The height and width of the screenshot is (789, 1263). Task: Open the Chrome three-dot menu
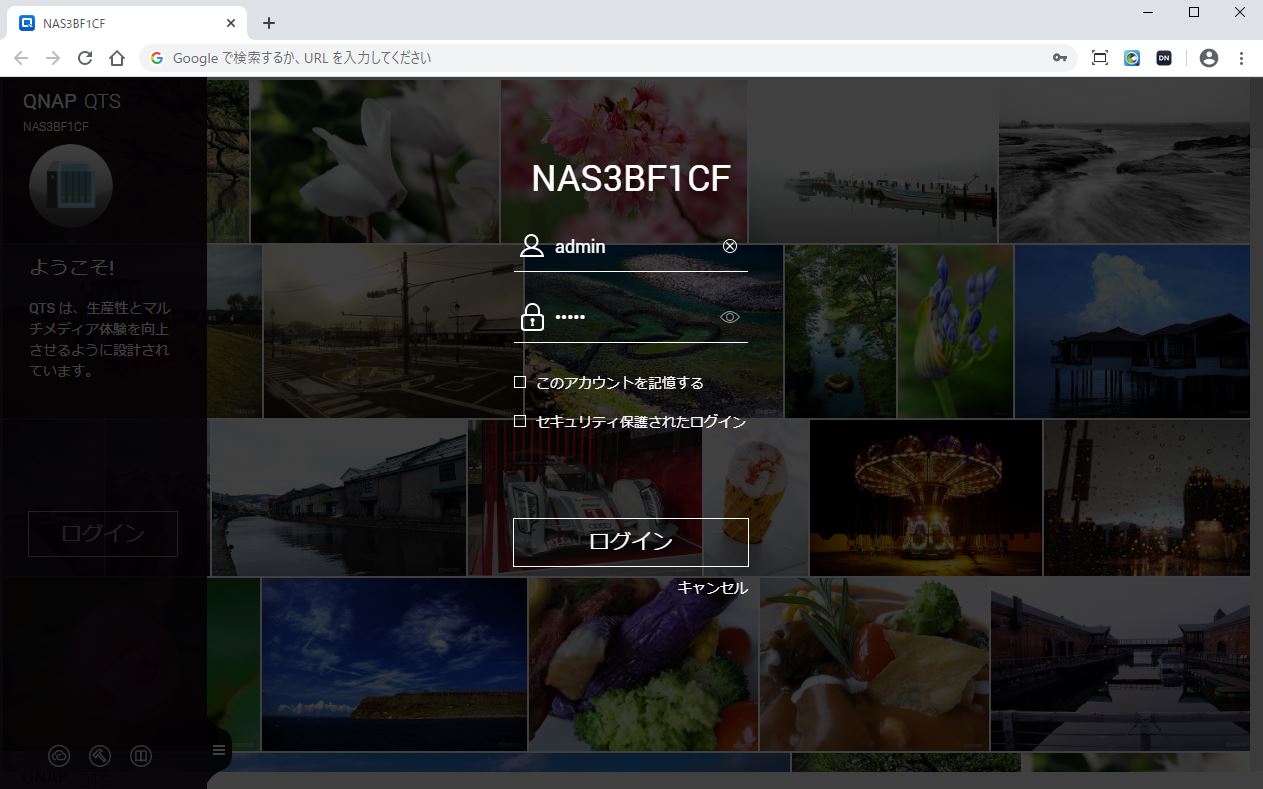pos(1242,58)
